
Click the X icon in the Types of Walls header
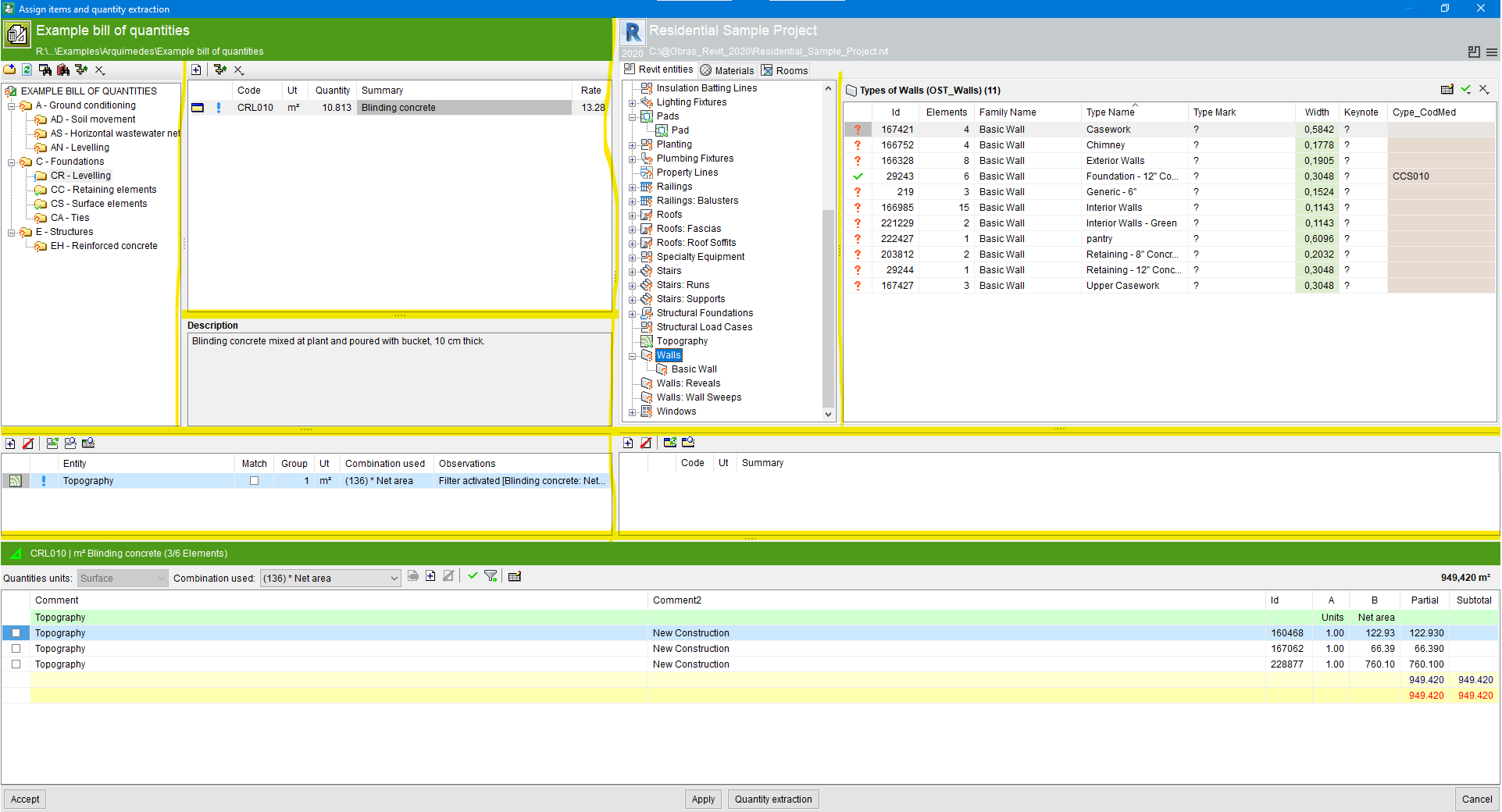coord(1484,90)
